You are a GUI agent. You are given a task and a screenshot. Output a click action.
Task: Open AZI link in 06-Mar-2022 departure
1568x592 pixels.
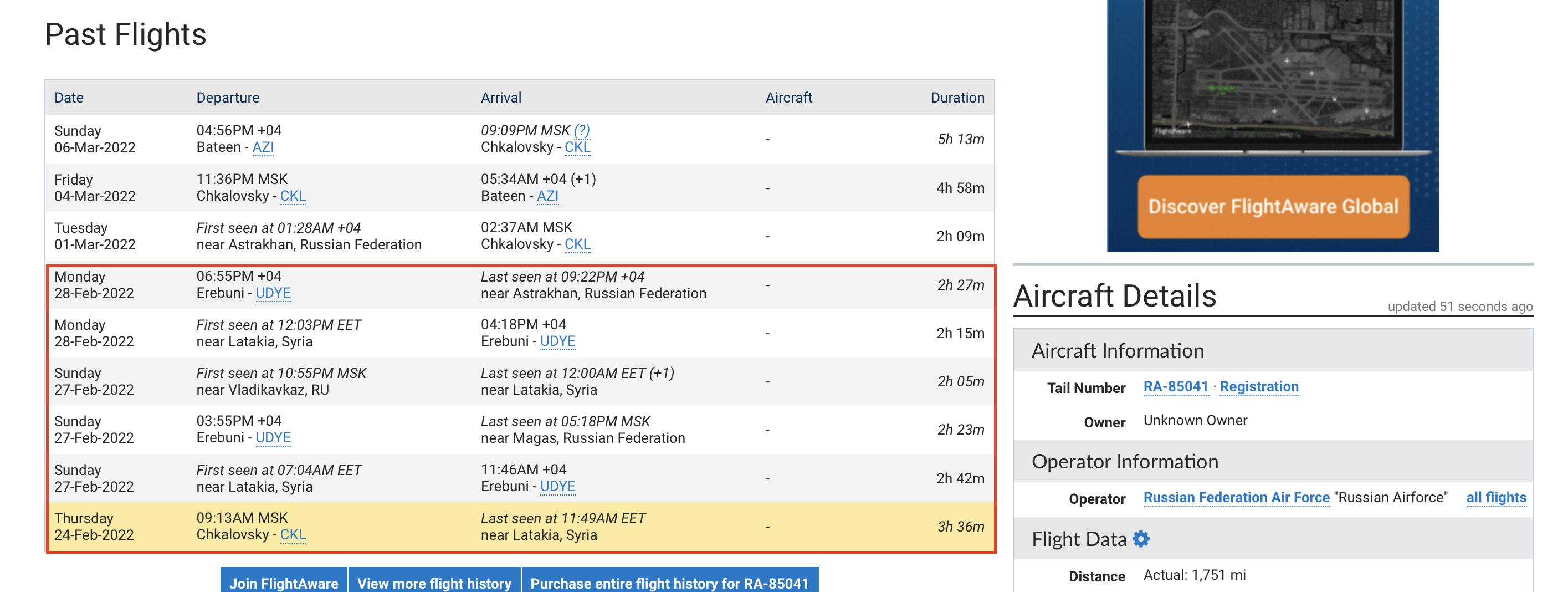pyautogui.click(x=263, y=147)
